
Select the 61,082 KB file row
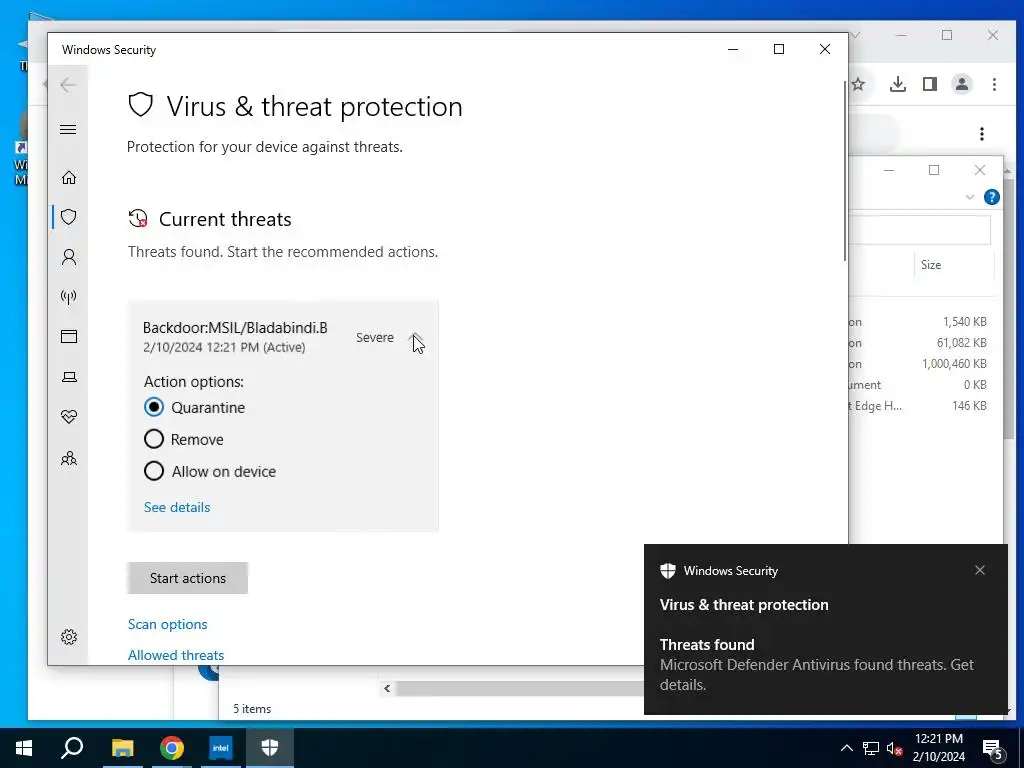(x=921, y=343)
